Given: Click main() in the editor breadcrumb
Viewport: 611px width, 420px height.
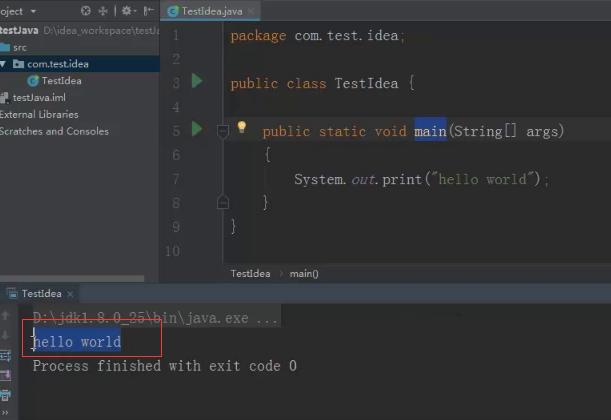Looking at the screenshot, I should (304, 274).
